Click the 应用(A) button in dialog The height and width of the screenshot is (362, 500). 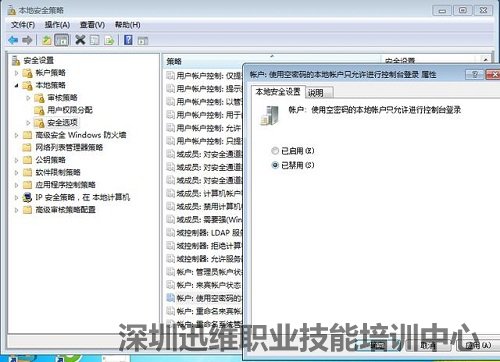click(x=478, y=345)
